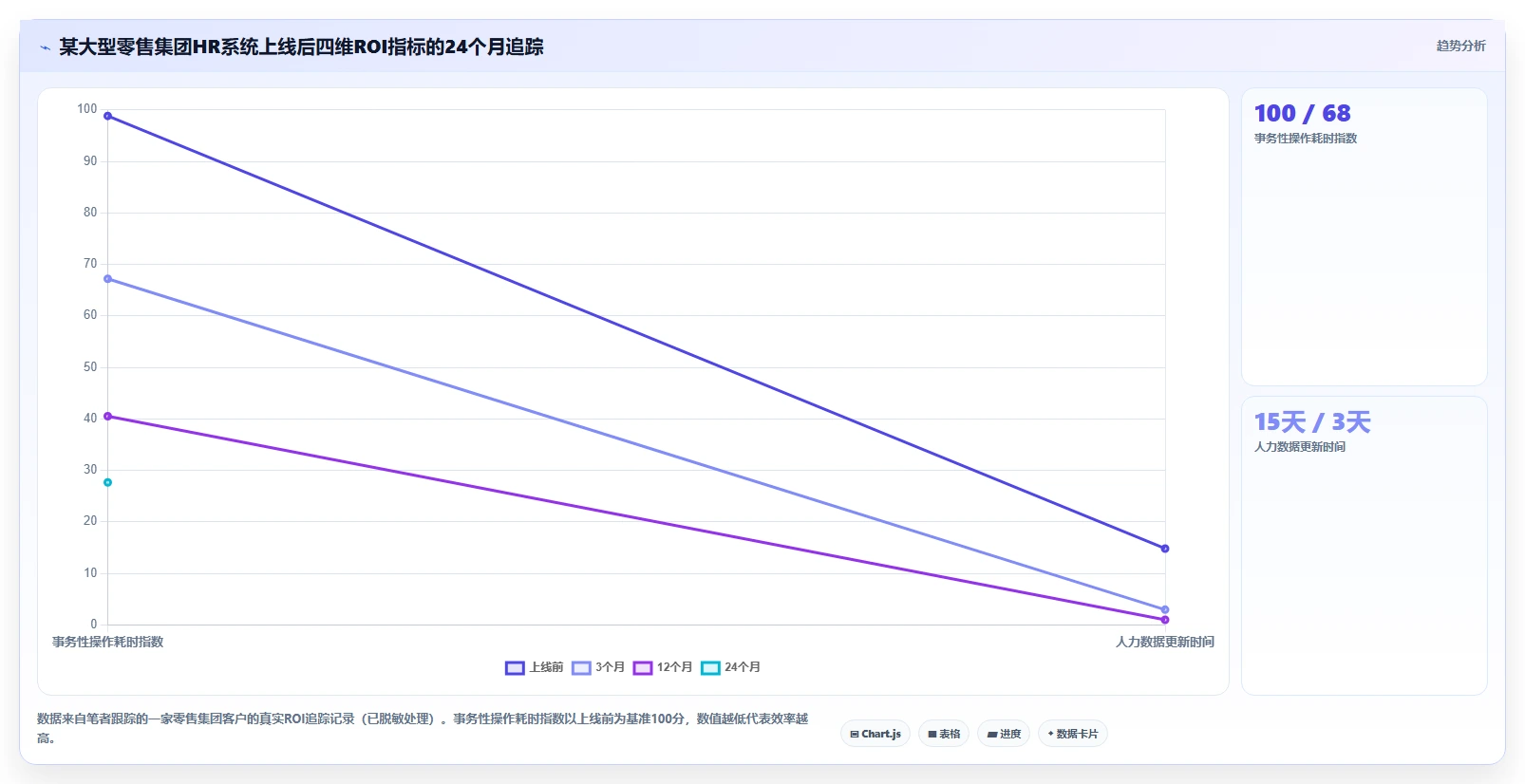Image resolution: width=1525 pixels, height=784 pixels.
Task: Click the y-axis label 50
Action: tap(90, 366)
